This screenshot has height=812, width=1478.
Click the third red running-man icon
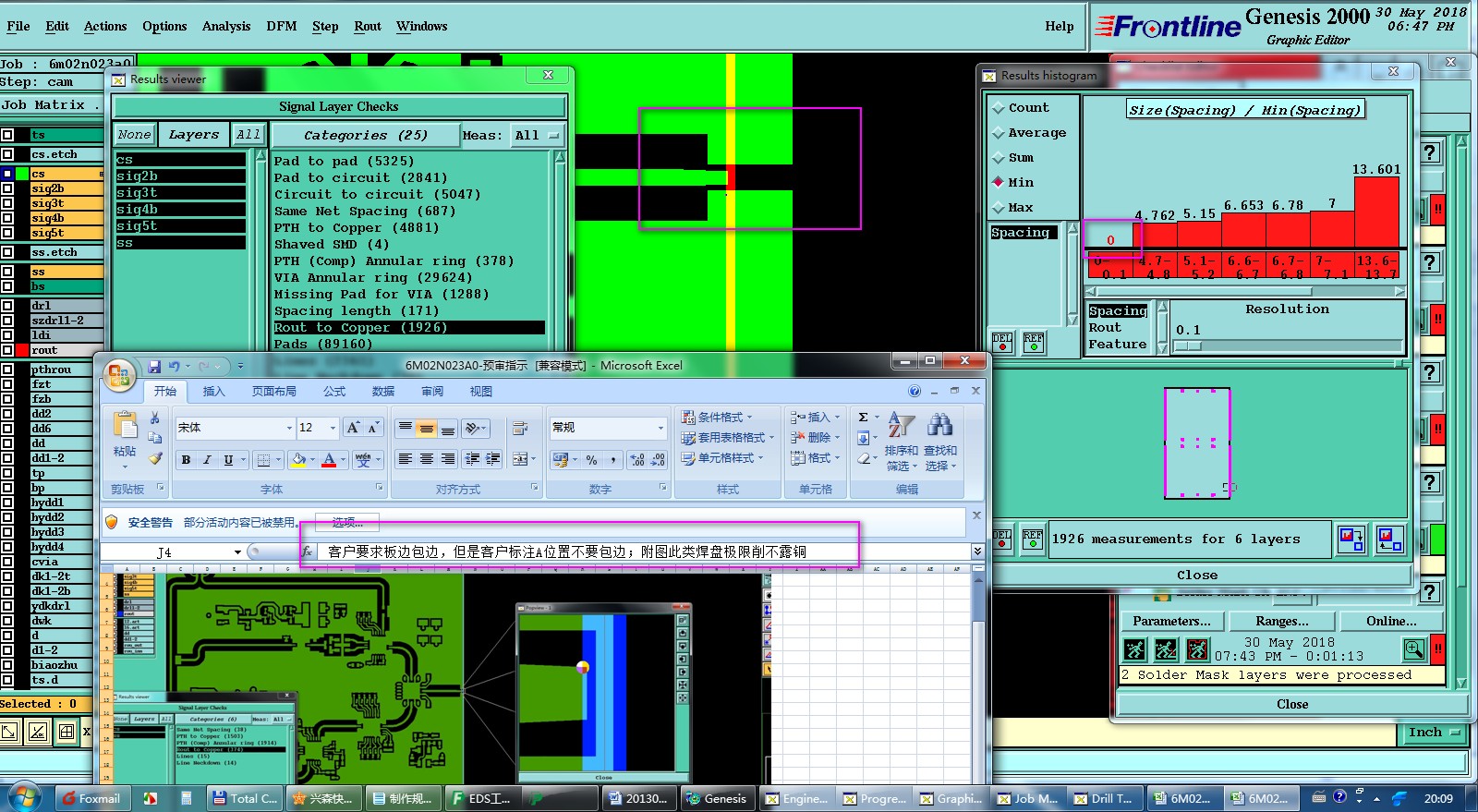[1197, 649]
